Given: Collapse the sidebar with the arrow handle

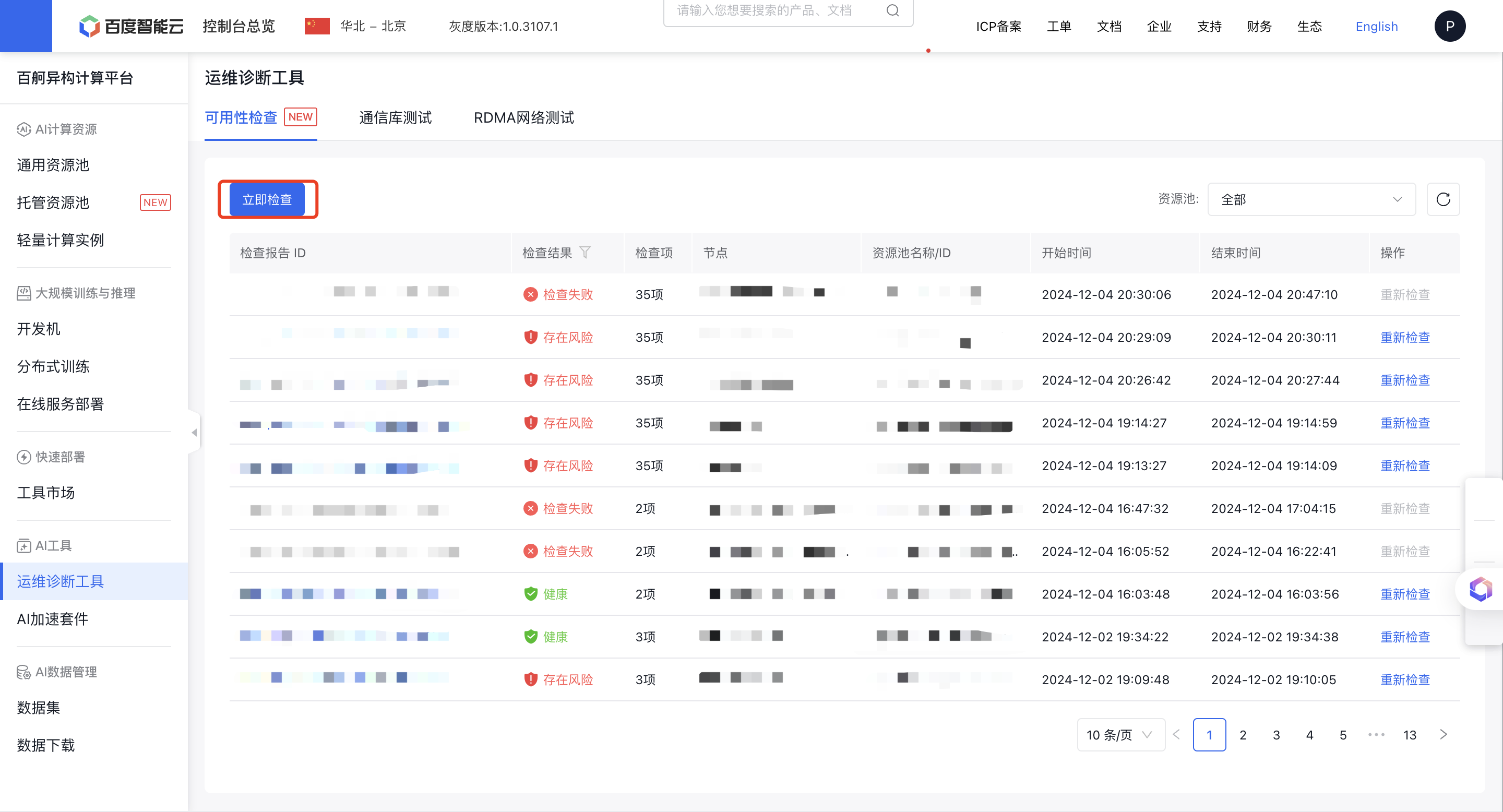Looking at the screenshot, I should coord(194,432).
